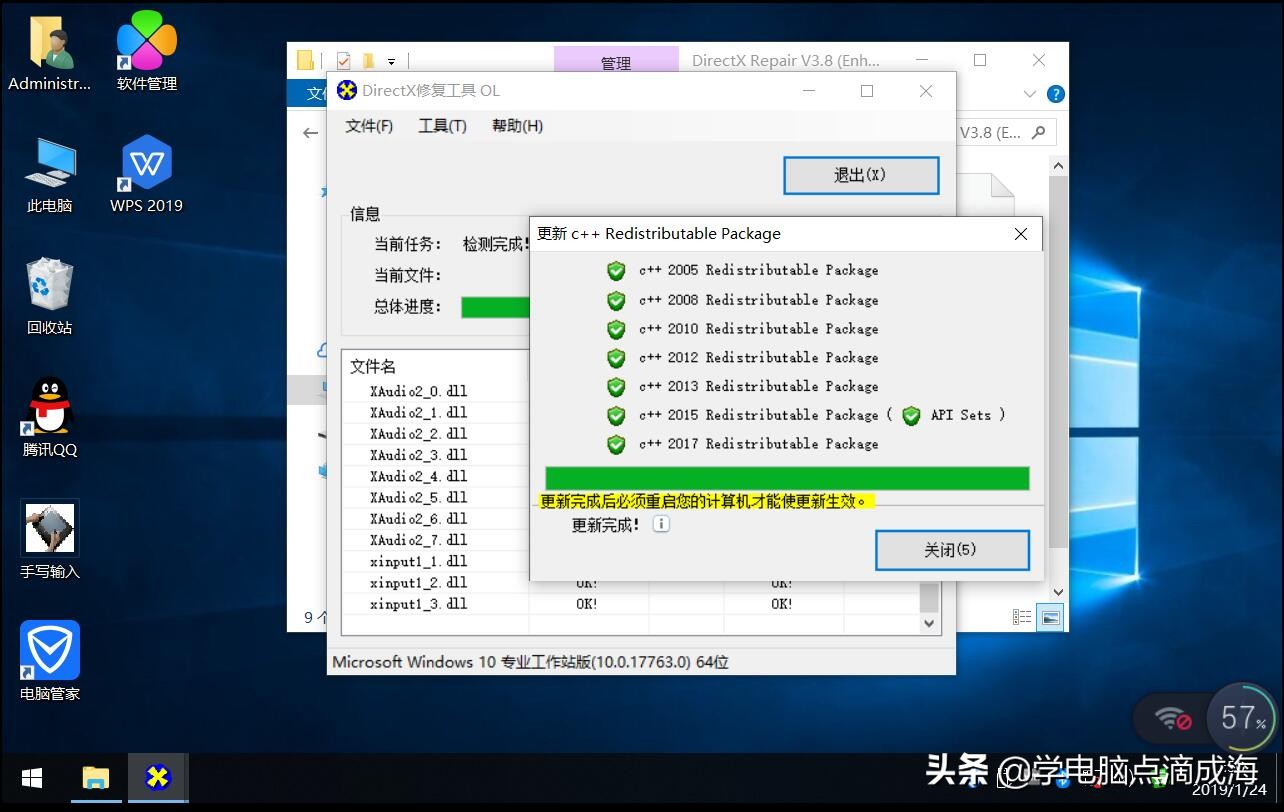
Task: Expand the Explorer ribbon with the chevron
Action: [x=1030, y=94]
